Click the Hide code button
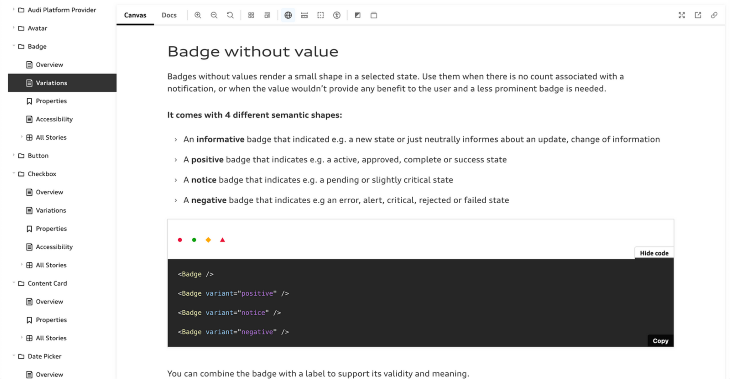Image resolution: width=730 pixels, height=379 pixels. 654,253
